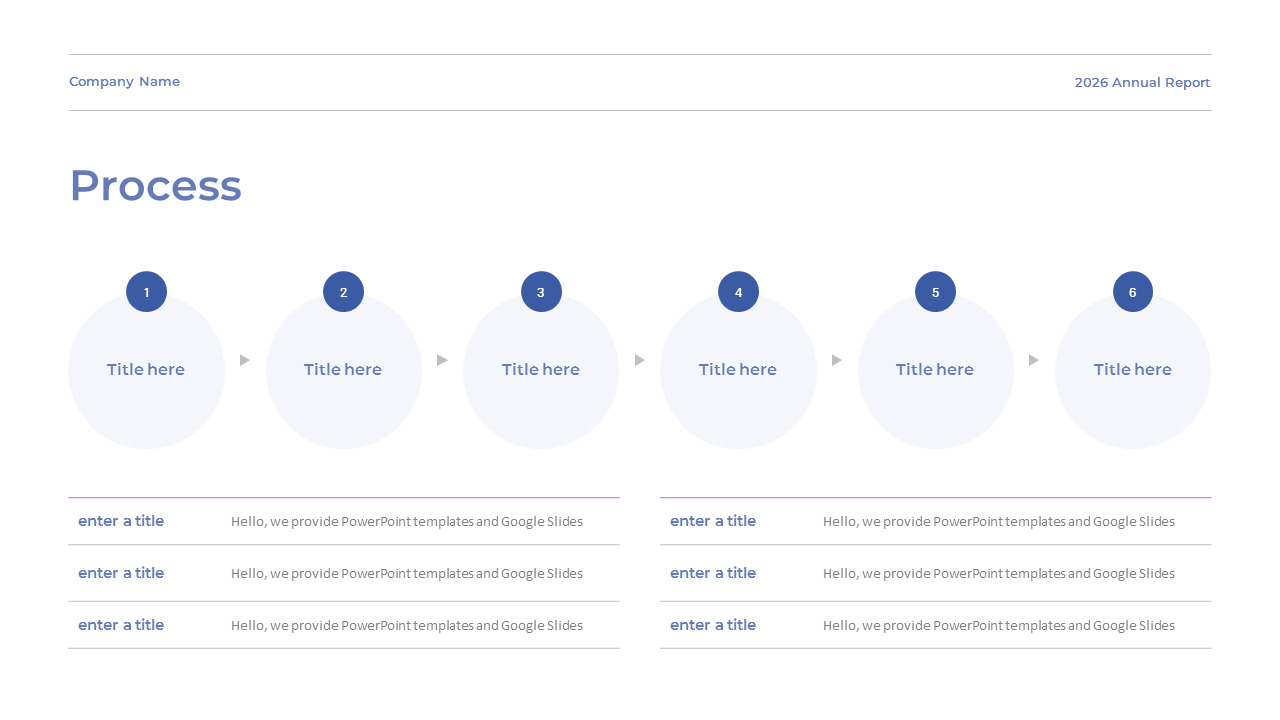Image resolution: width=1280 pixels, height=720 pixels.
Task: Click the "Hello, we provide" text in left table's first row
Action: coord(407,521)
